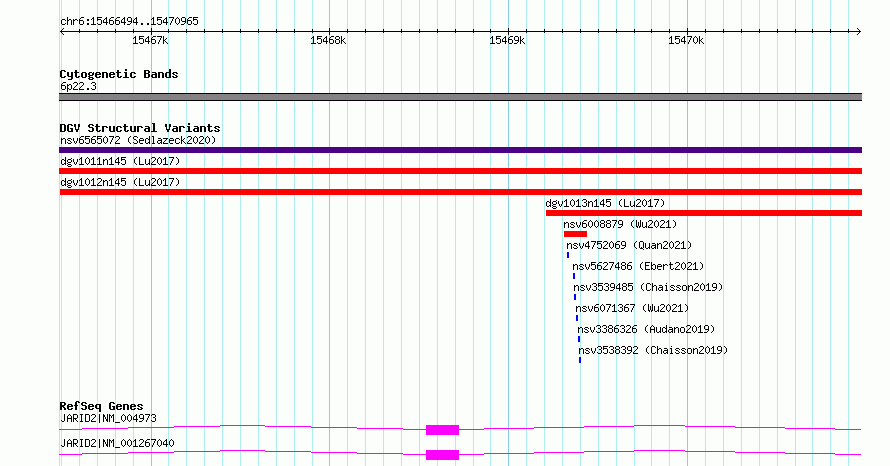Click the blue tick marker under nsv5627486
The image size is (890, 466).
574,276
